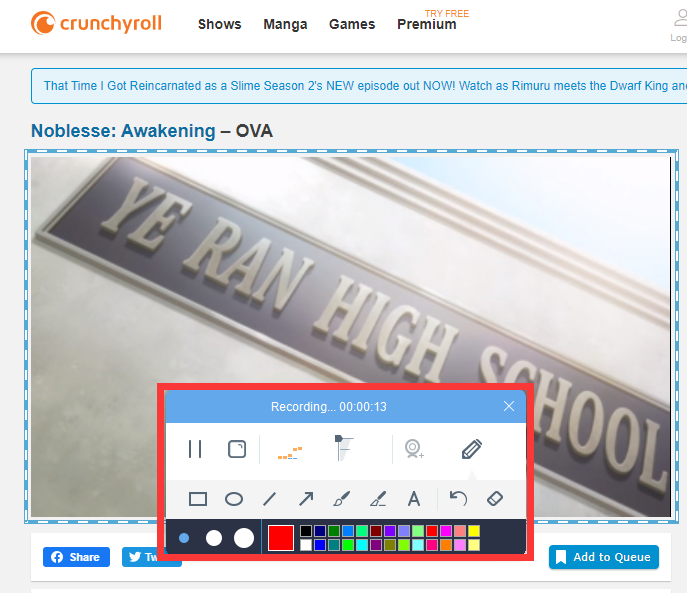
Task: Open the Shows menu
Action: point(220,24)
